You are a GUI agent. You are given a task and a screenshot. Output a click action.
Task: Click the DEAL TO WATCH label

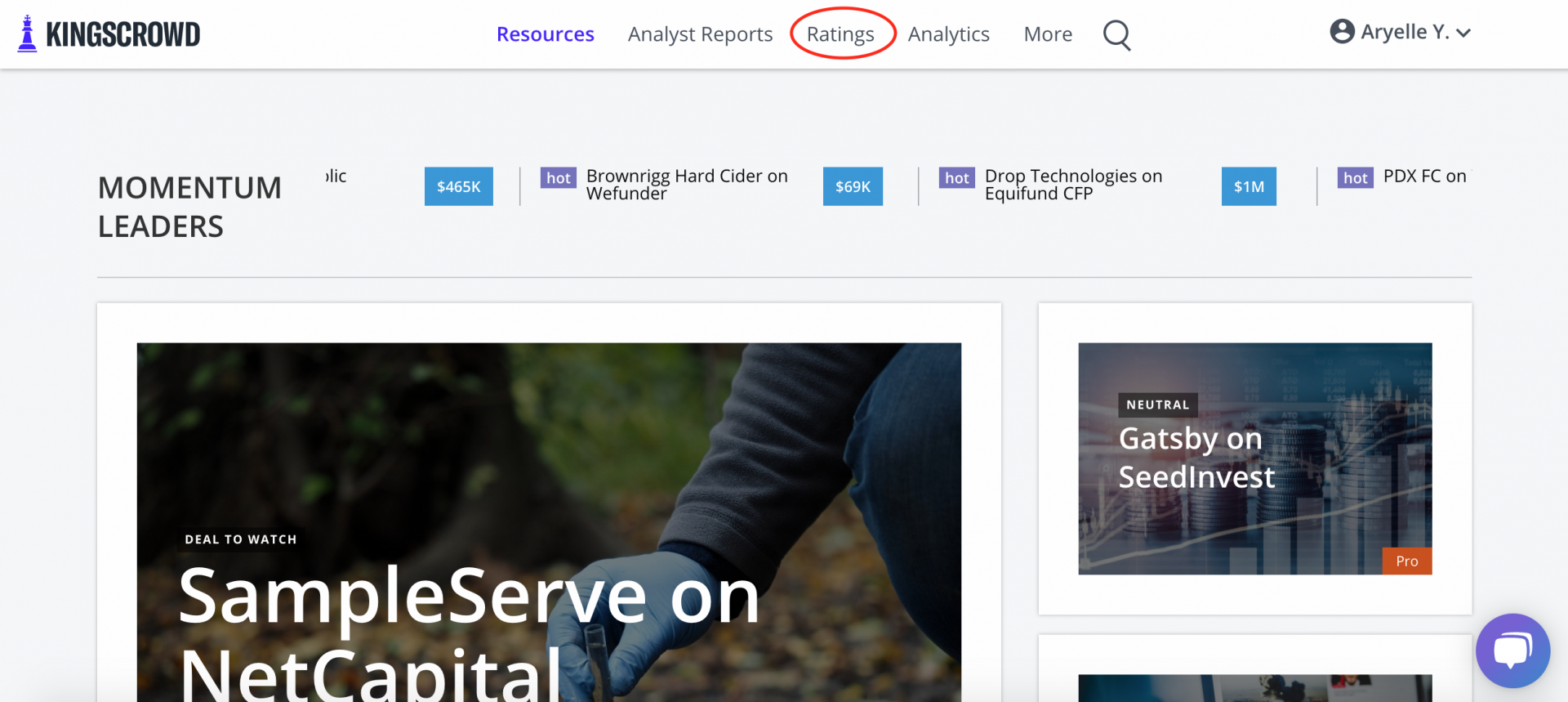(241, 539)
